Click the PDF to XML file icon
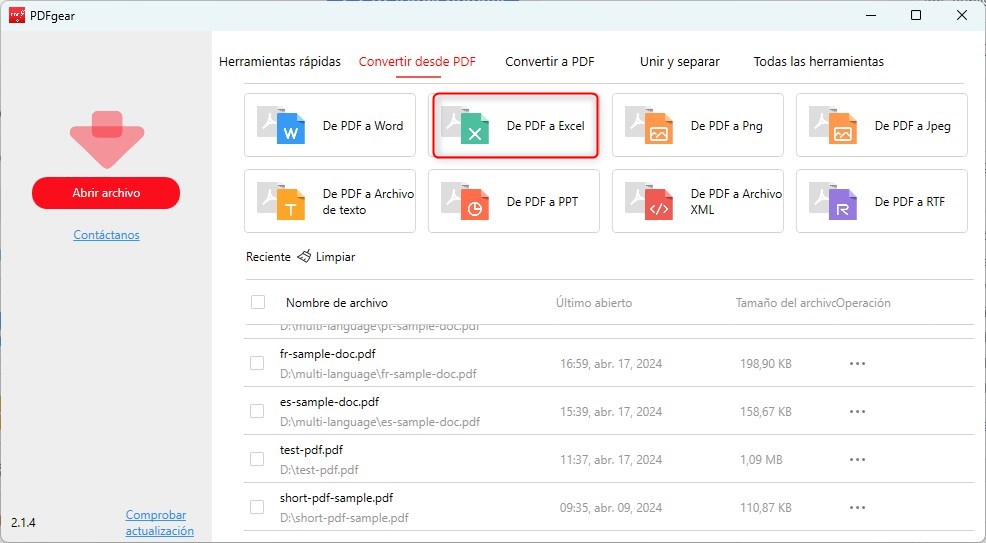986x543 pixels. pyautogui.click(x=649, y=201)
